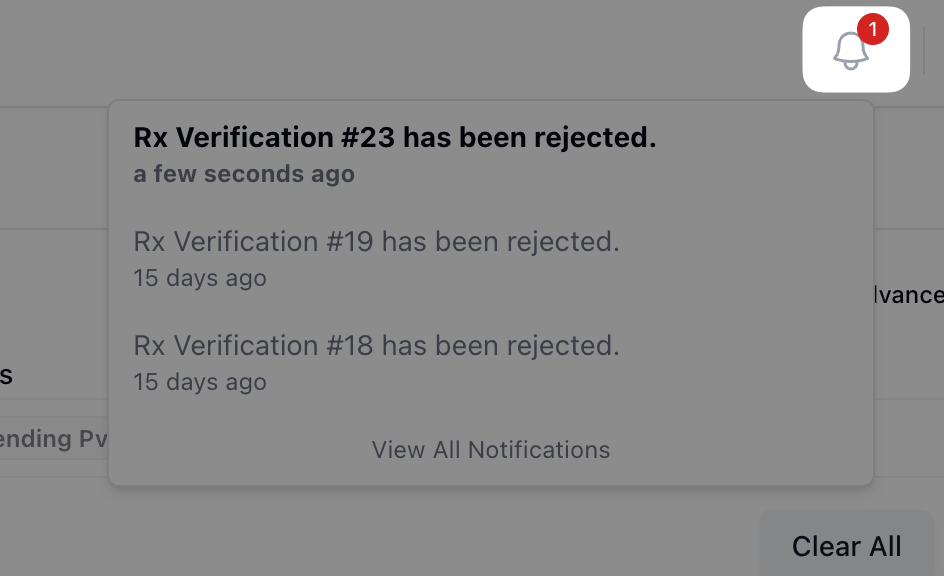Click the notification bell icon
This screenshot has width=944, height=576.
tap(851, 51)
